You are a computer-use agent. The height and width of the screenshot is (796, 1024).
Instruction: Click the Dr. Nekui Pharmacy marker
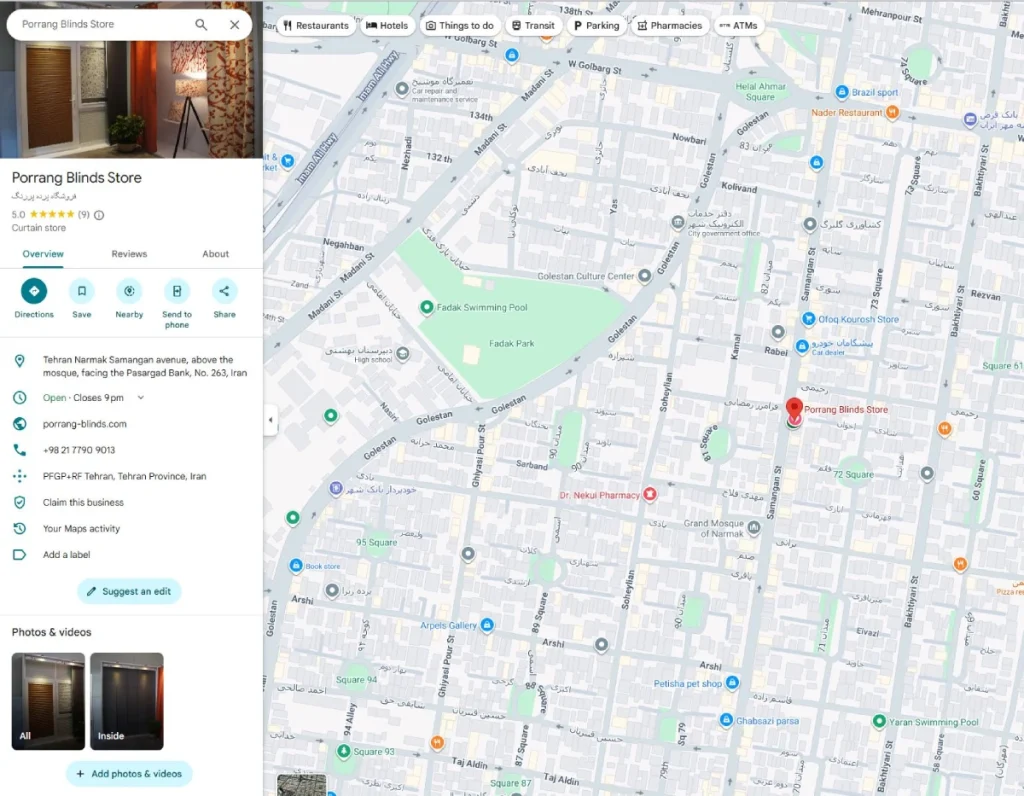click(x=651, y=494)
